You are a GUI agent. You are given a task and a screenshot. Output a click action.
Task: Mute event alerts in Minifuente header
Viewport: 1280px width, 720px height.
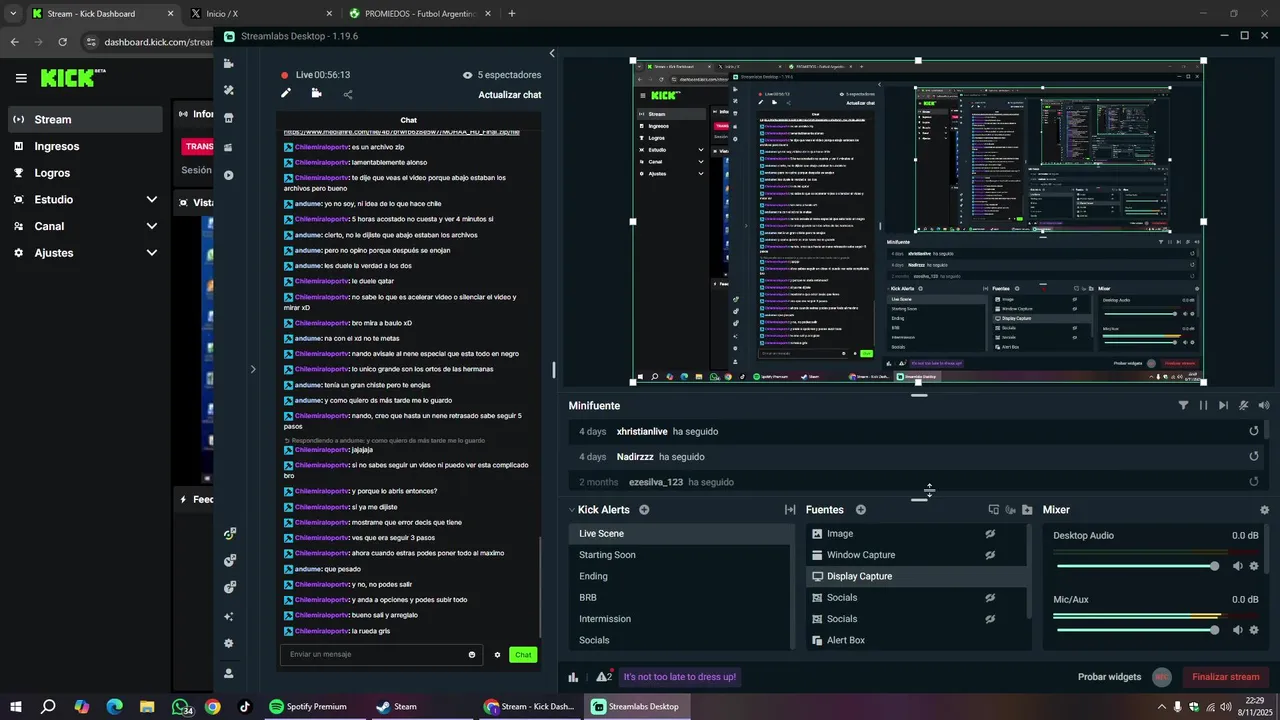pyautogui.click(x=1244, y=405)
